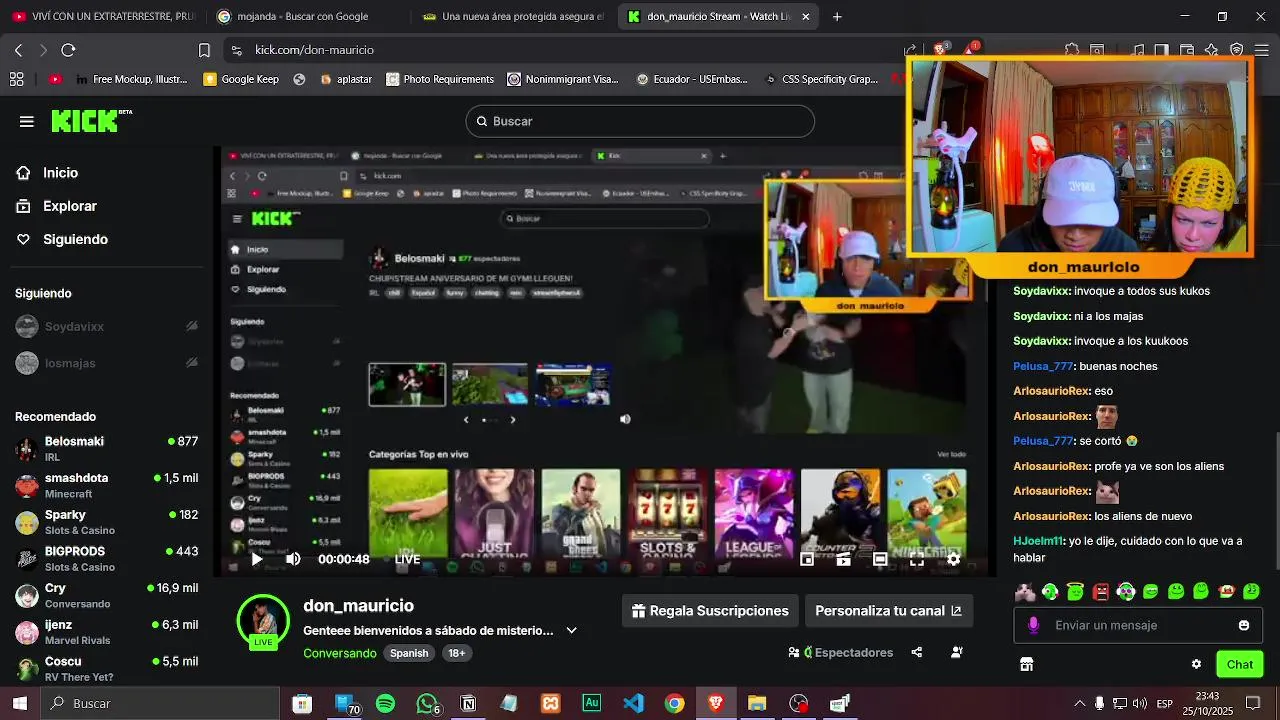
Task: Click the Windows taskbar Buscar box
Action: (159, 704)
